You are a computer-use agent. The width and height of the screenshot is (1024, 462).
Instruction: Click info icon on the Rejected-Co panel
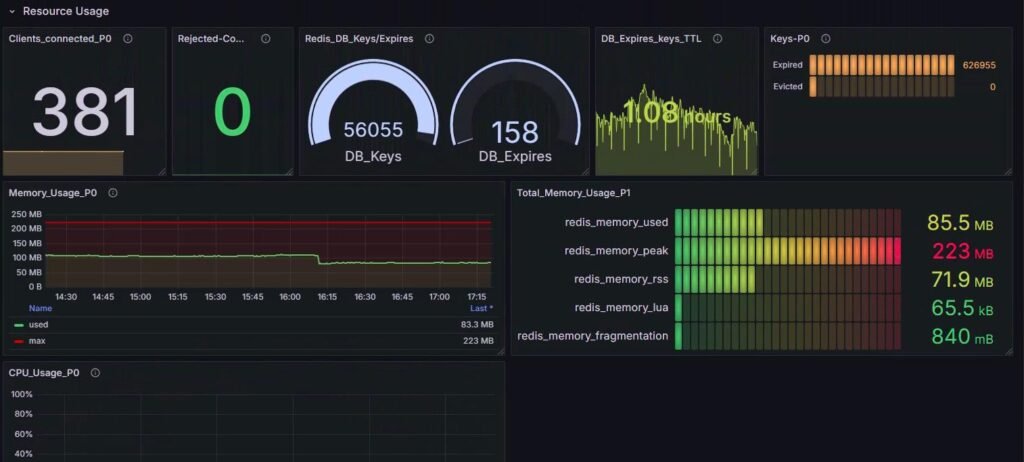(266, 39)
